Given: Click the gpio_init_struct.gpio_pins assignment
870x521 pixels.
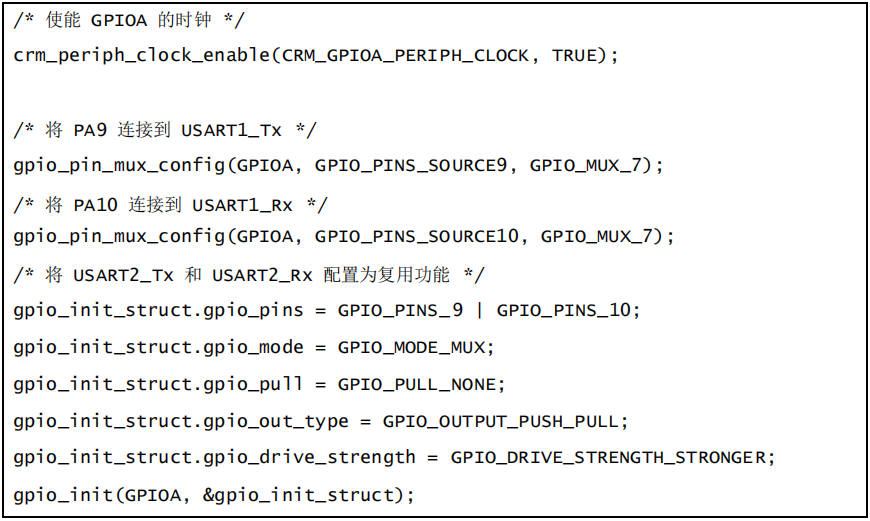Looking at the screenshot, I should [158, 310].
